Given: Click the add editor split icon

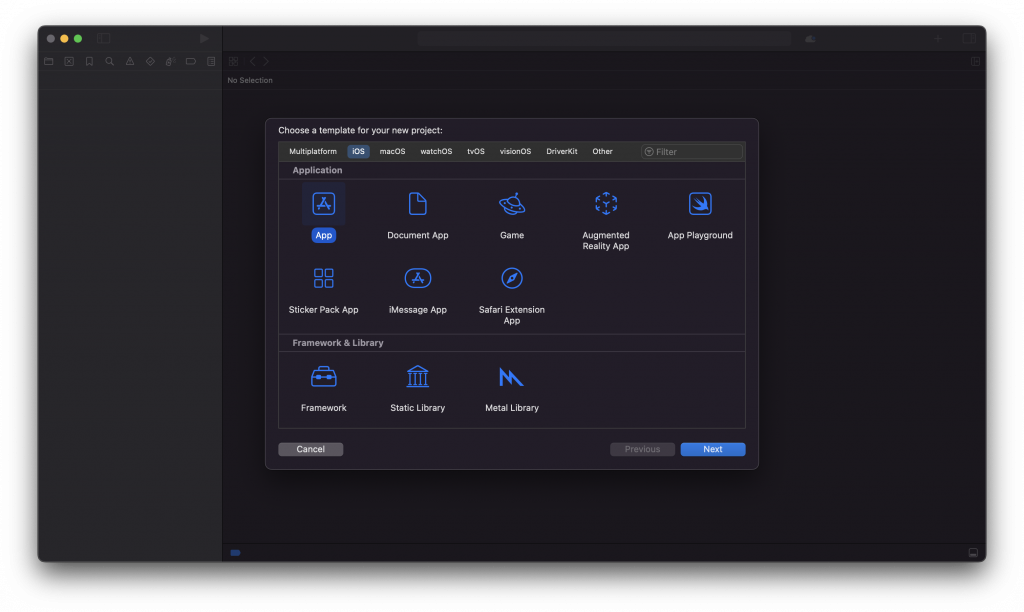Looking at the screenshot, I should click(x=975, y=61).
